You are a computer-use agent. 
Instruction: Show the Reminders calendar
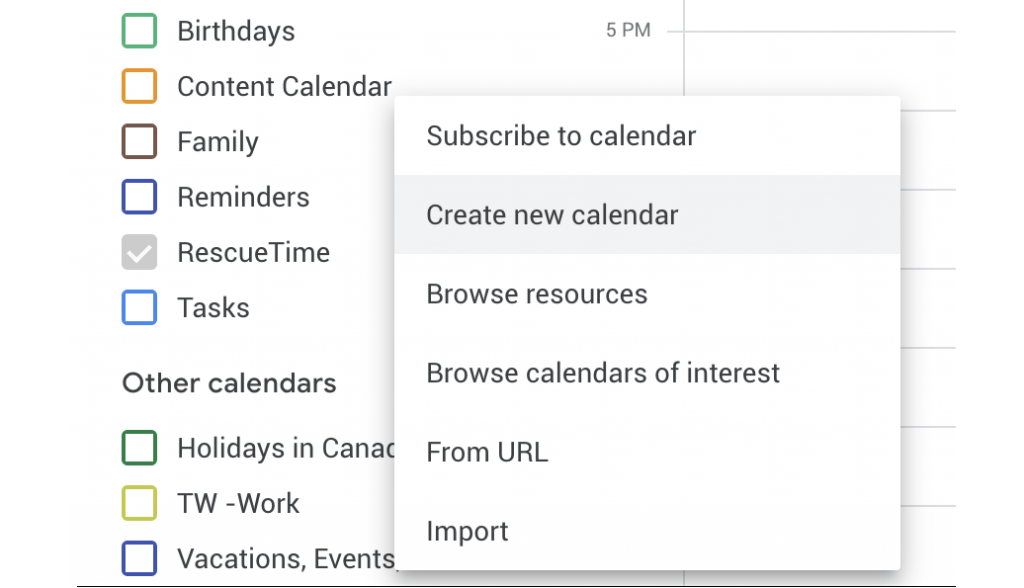click(x=139, y=197)
